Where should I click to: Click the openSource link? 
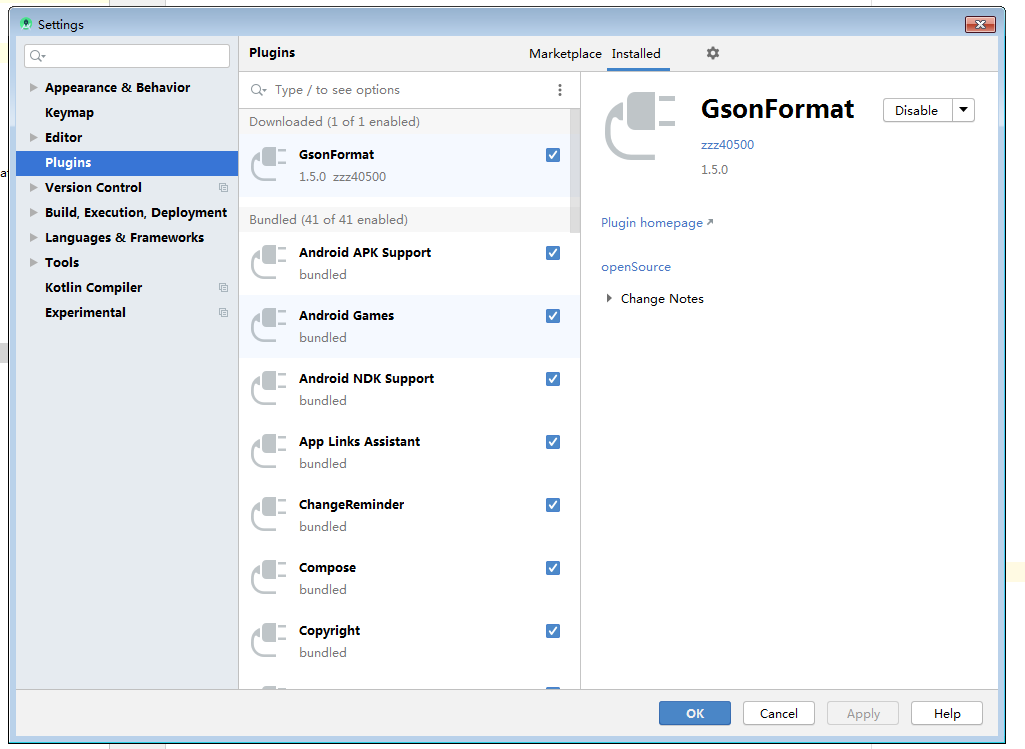point(636,267)
